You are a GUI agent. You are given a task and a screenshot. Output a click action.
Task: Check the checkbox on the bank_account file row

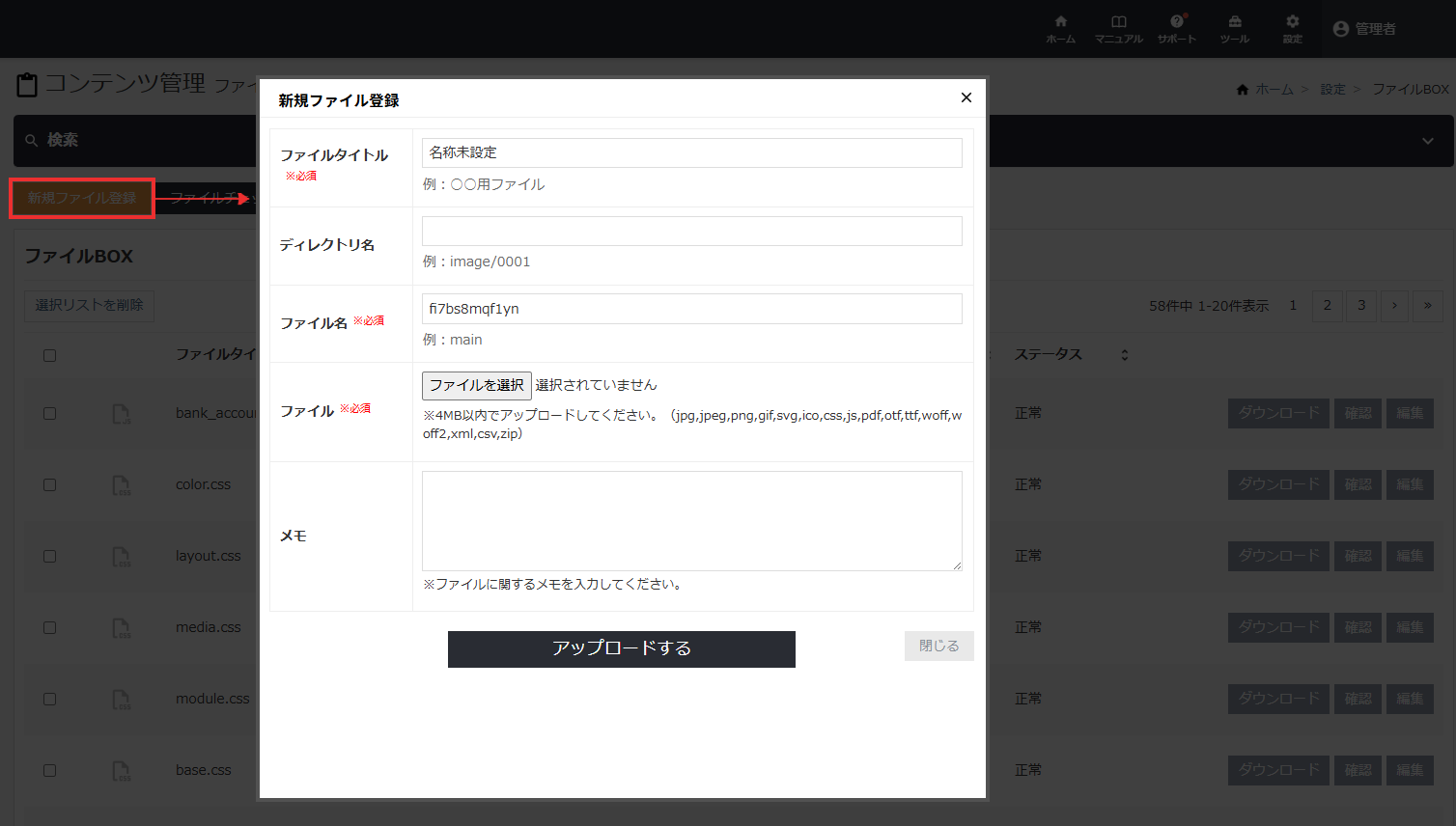(48, 413)
